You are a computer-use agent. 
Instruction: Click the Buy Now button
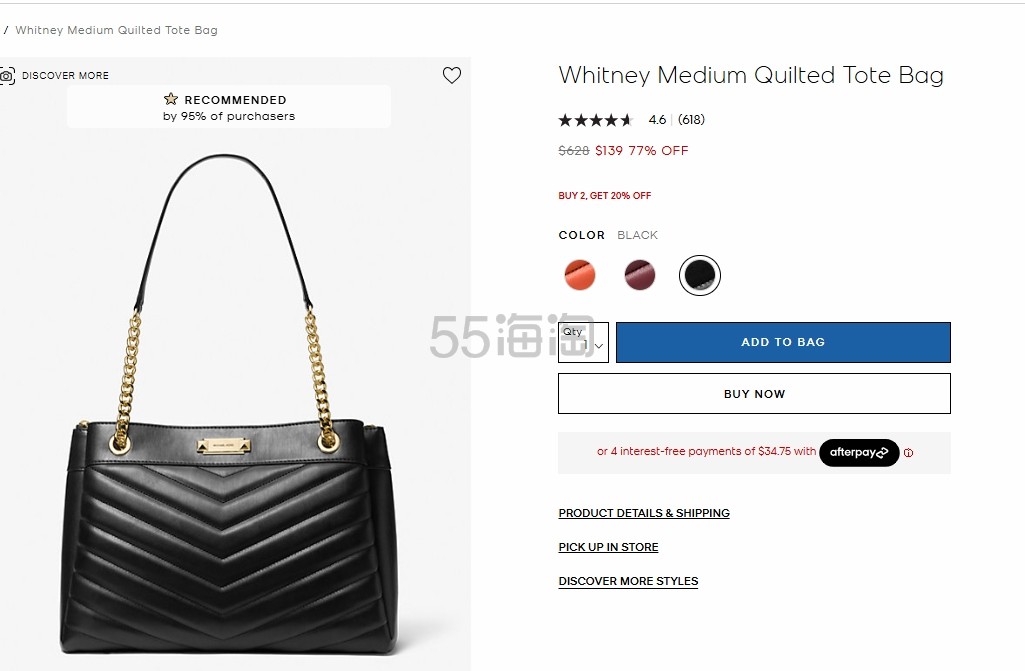click(x=754, y=394)
